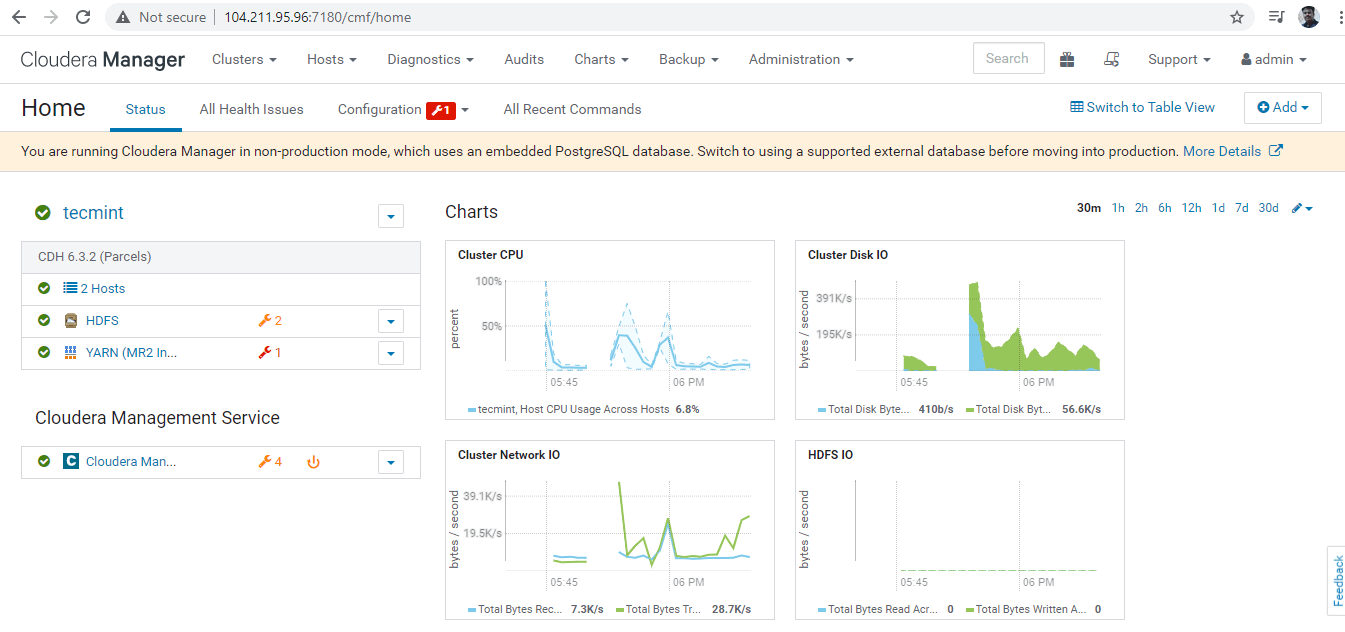Switch to All Recent Commands tab

572,109
